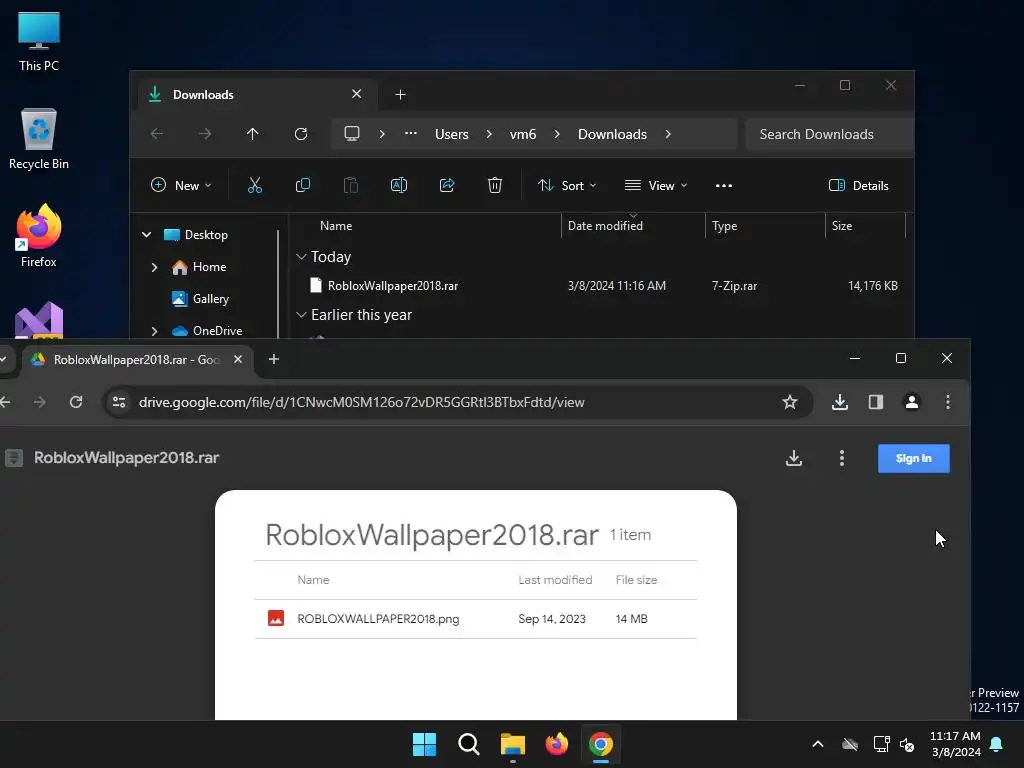Open ROBLOXWALLPAPER2018.png row in Drive preview
1024x768 pixels.
pyautogui.click(x=475, y=618)
